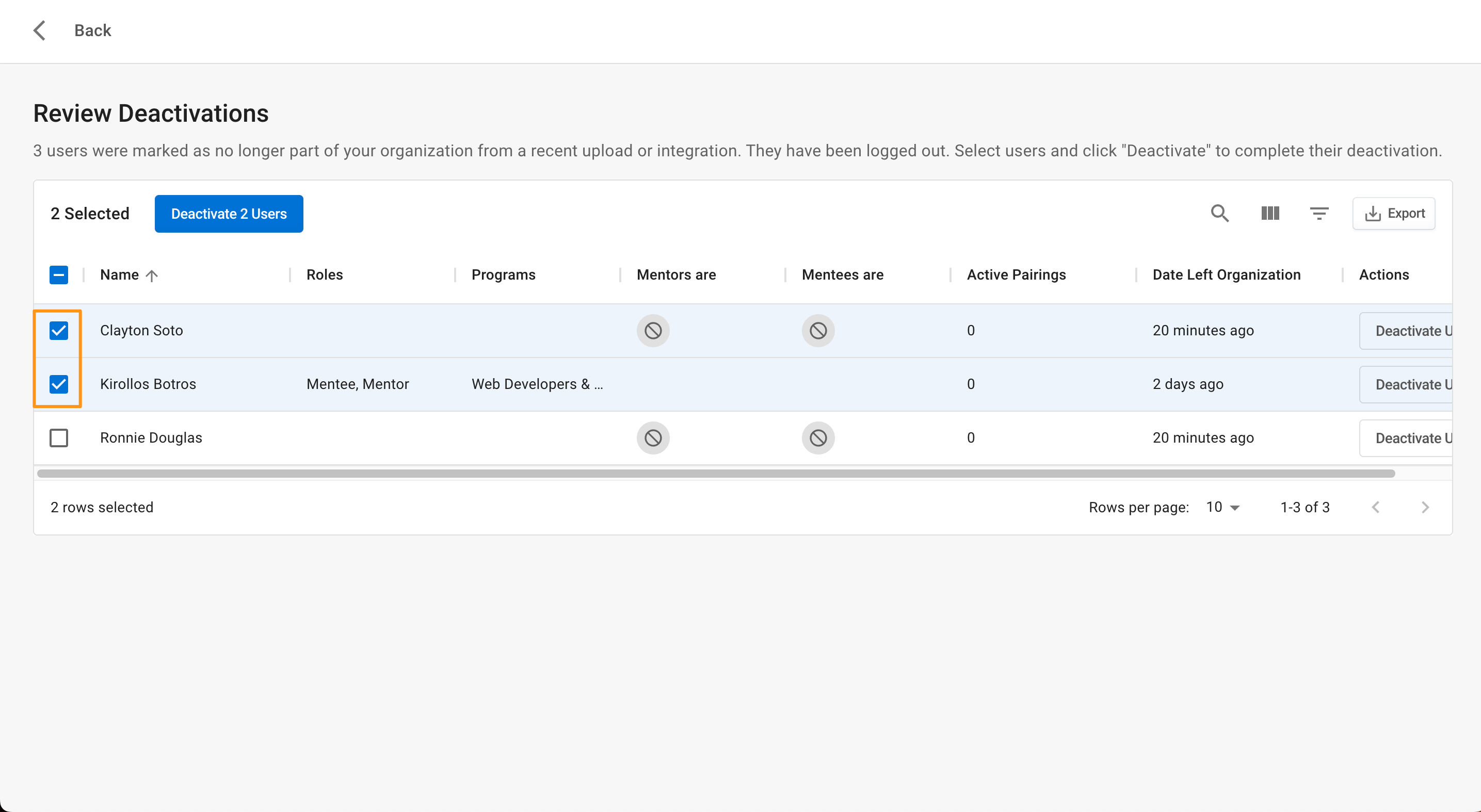The height and width of the screenshot is (812, 1481).
Task: Click the back arrow icon
Action: (39, 30)
